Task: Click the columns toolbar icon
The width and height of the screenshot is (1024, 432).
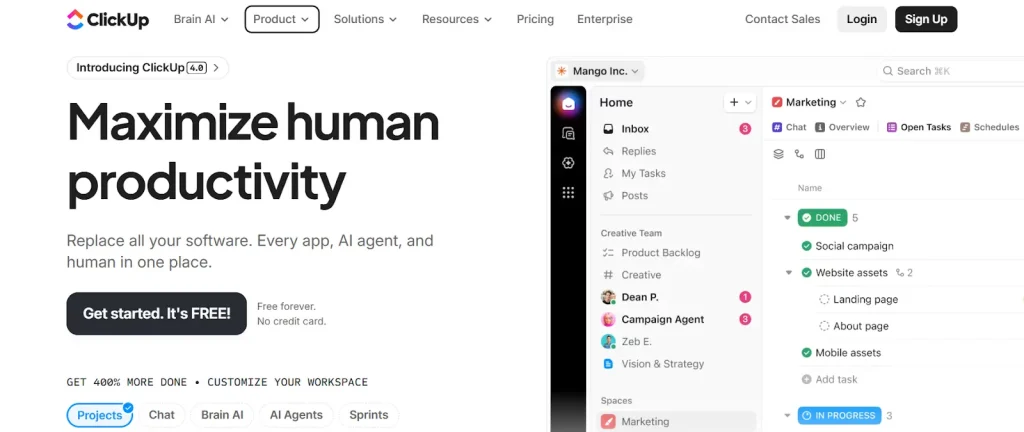Action: (820, 154)
